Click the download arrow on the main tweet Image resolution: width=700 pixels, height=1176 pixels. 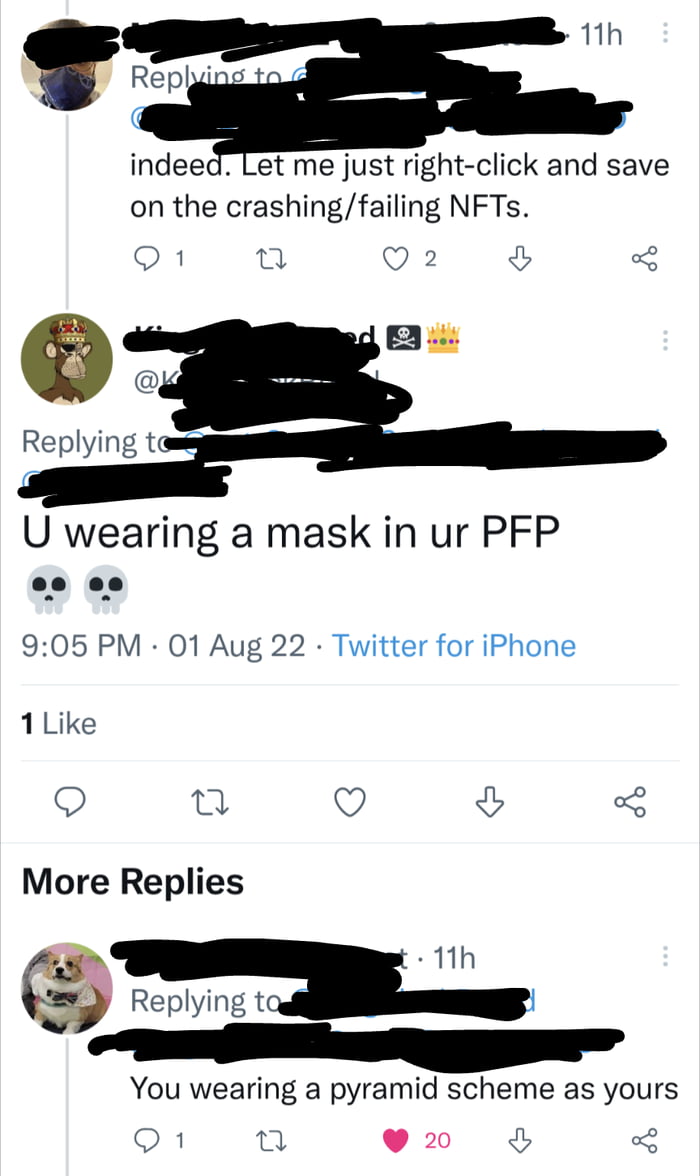(489, 802)
